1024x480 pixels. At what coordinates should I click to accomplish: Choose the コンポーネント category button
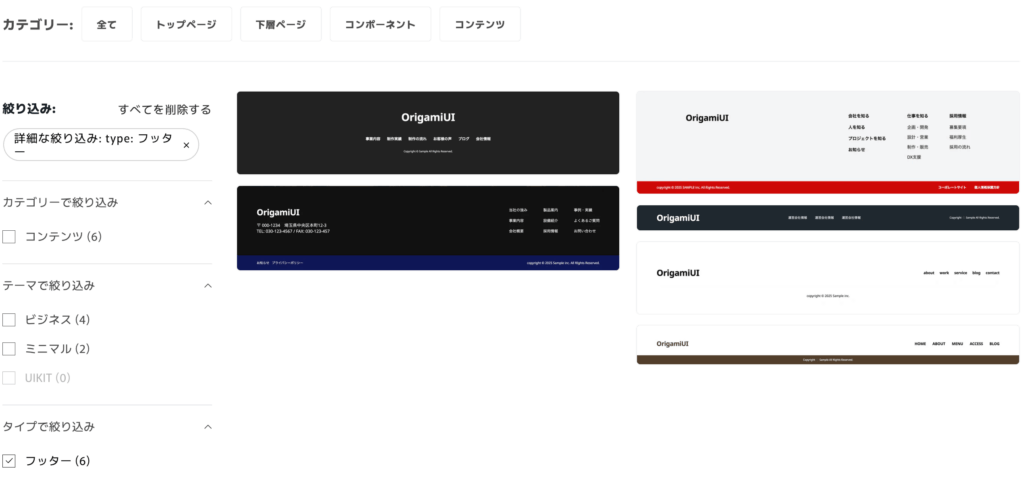380,24
